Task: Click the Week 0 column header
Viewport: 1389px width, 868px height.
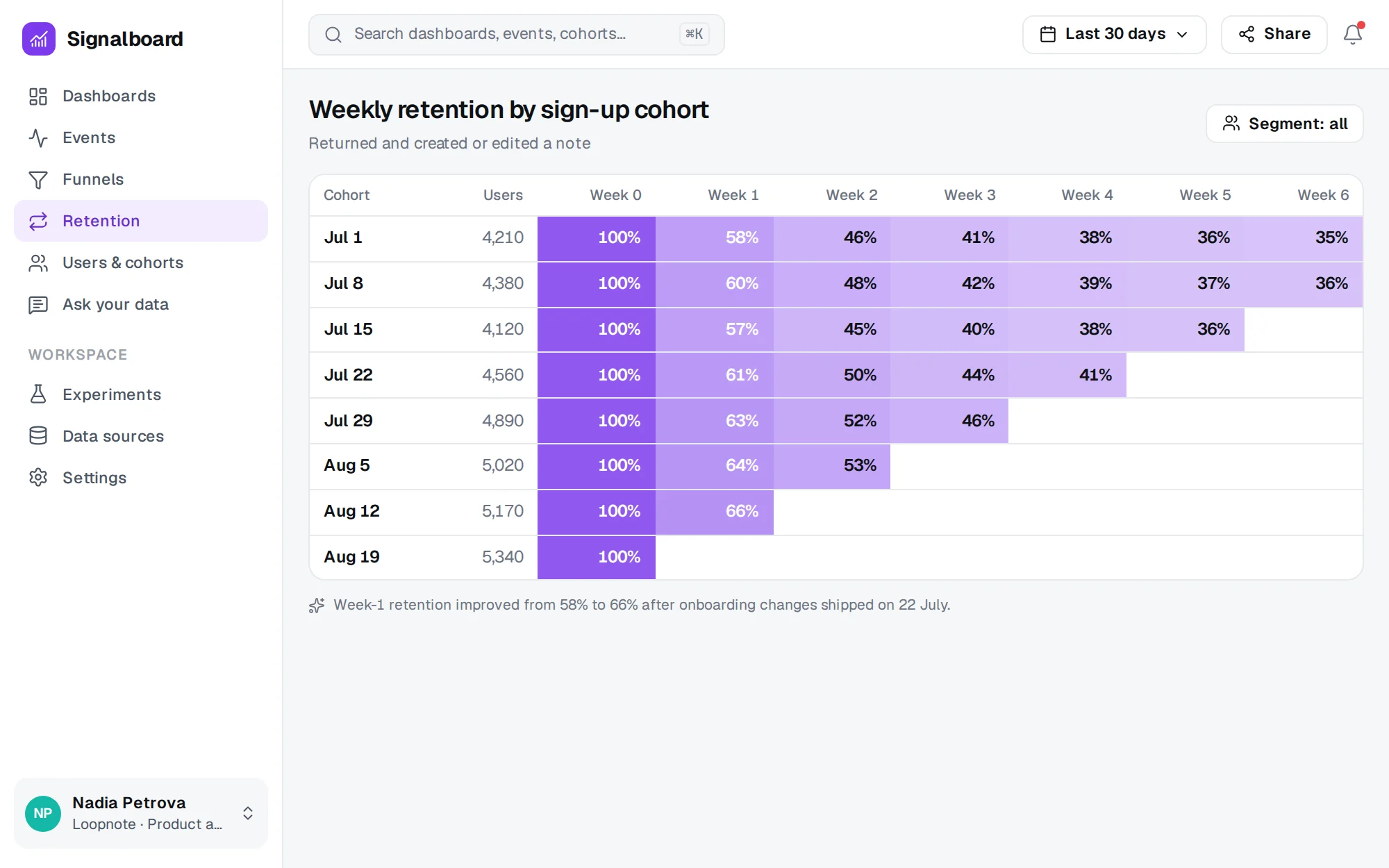Action: click(x=615, y=195)
